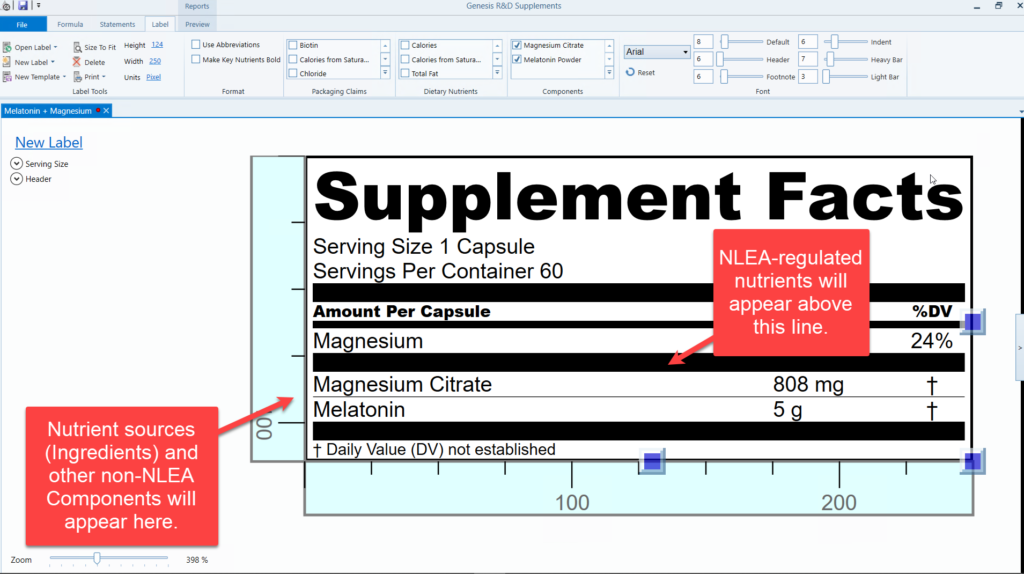Switch to the Formula tab
Screen dimensions: 1024x574
point(70,24)
